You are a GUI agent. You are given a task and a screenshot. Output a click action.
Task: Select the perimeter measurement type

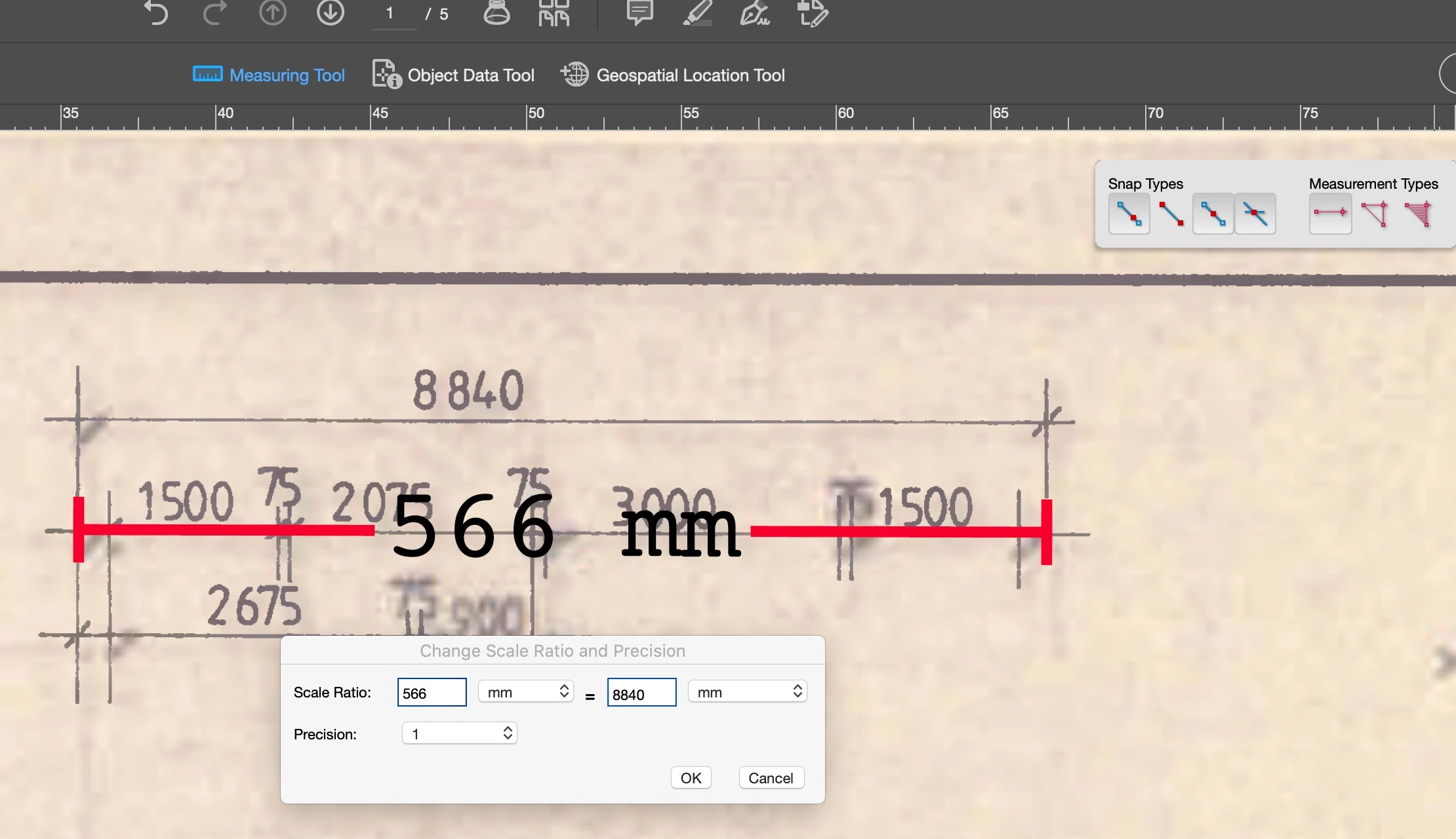1374,214
